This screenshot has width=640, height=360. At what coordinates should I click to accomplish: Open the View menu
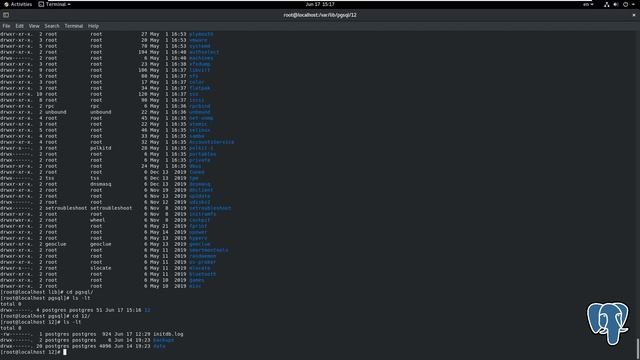pyautogui.click(x=34, y=26)
